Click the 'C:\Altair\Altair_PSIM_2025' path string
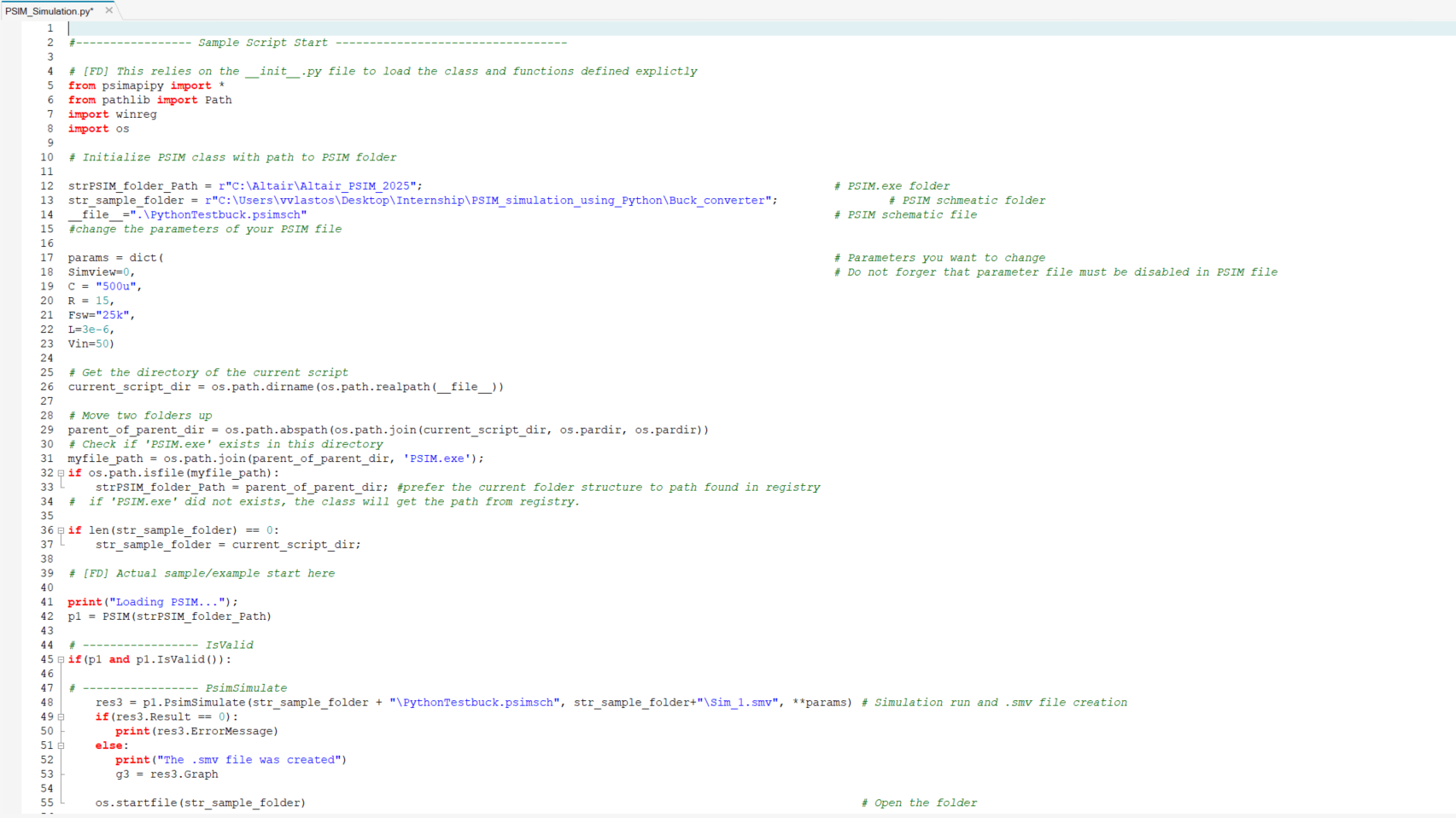The image size is (1456, 818). (x=317, y=186)
